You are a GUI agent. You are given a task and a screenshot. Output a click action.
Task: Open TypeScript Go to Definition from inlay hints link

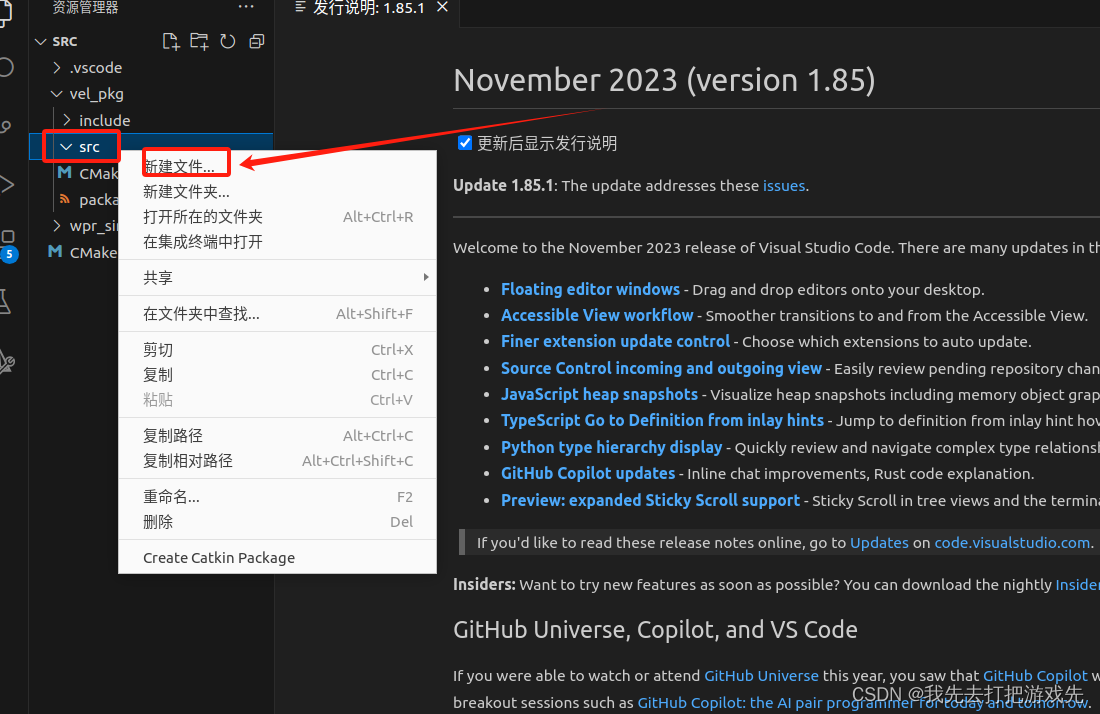point(662,420)
